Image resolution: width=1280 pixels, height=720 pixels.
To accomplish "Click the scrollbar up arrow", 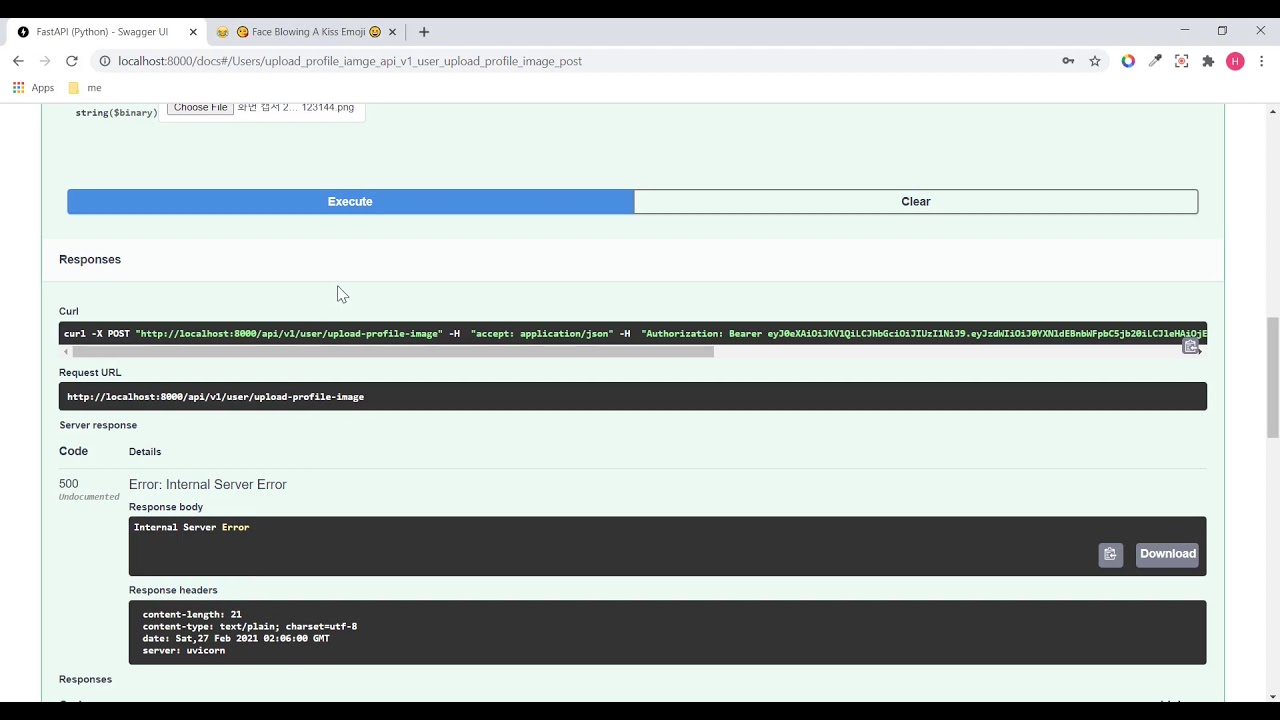I will pyautogui.click(x=1272, y=109).
